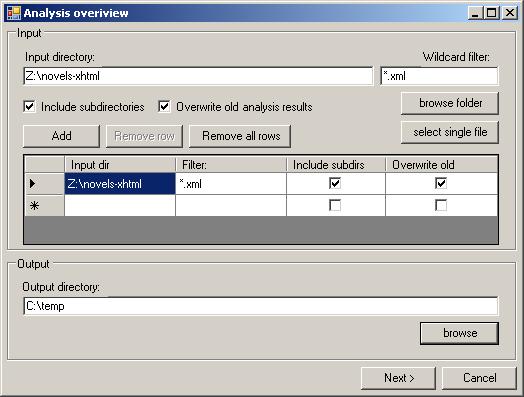This screenshot has width=524, height=397.
Task: Click select single file button
Action: (x=450, y=132)
